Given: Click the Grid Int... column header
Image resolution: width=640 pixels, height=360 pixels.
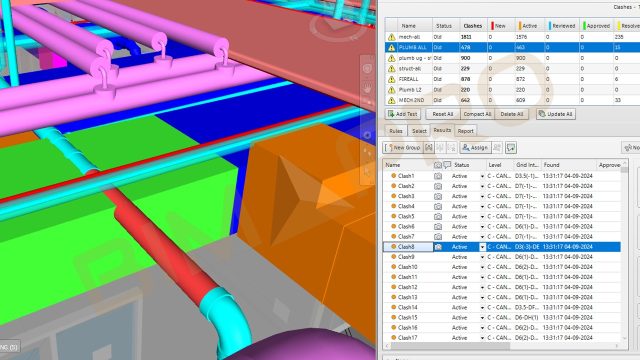Looking at the screenshot, I should pos(527,165).
